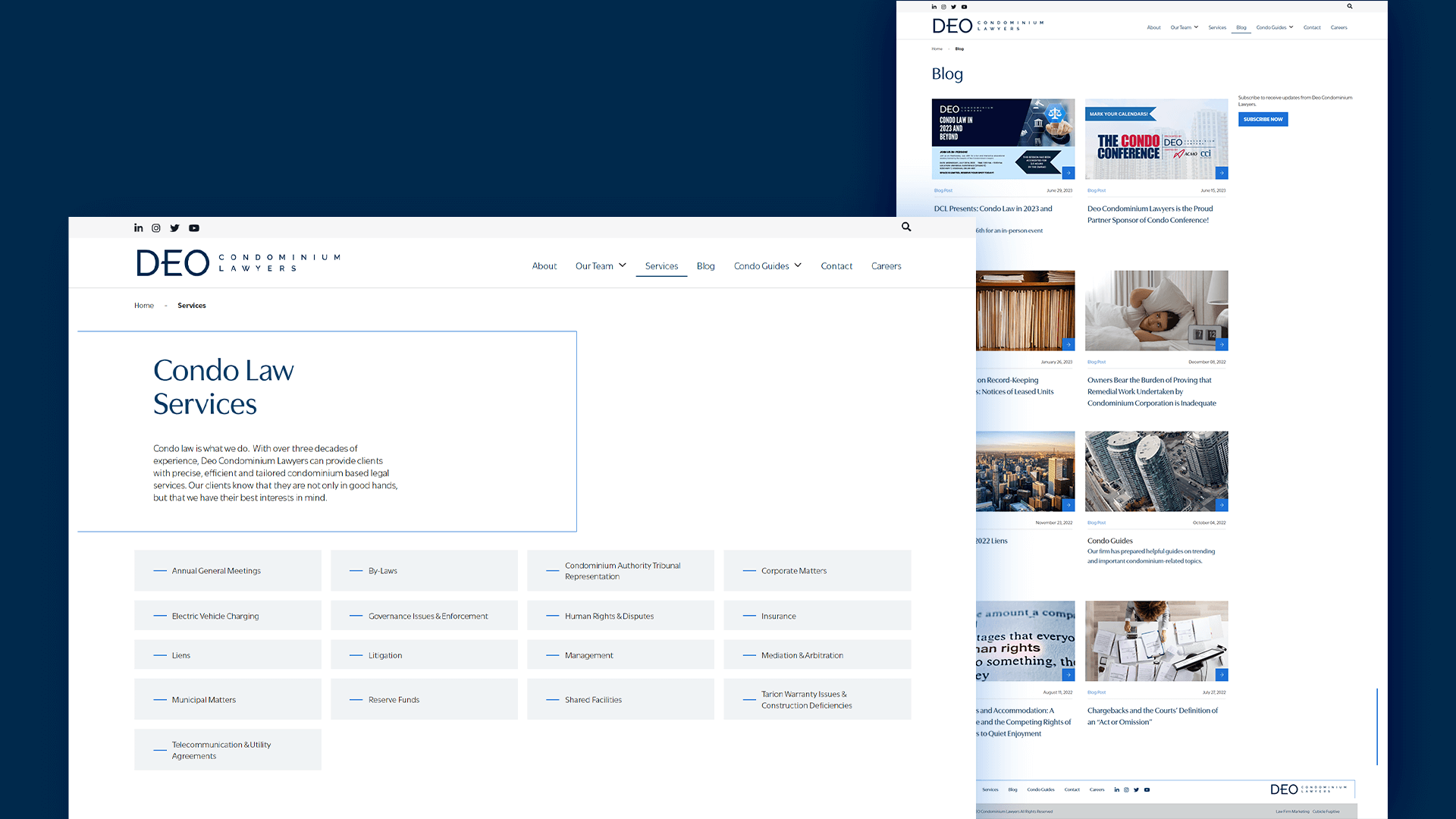Open the Liens service card

(227, 654)
